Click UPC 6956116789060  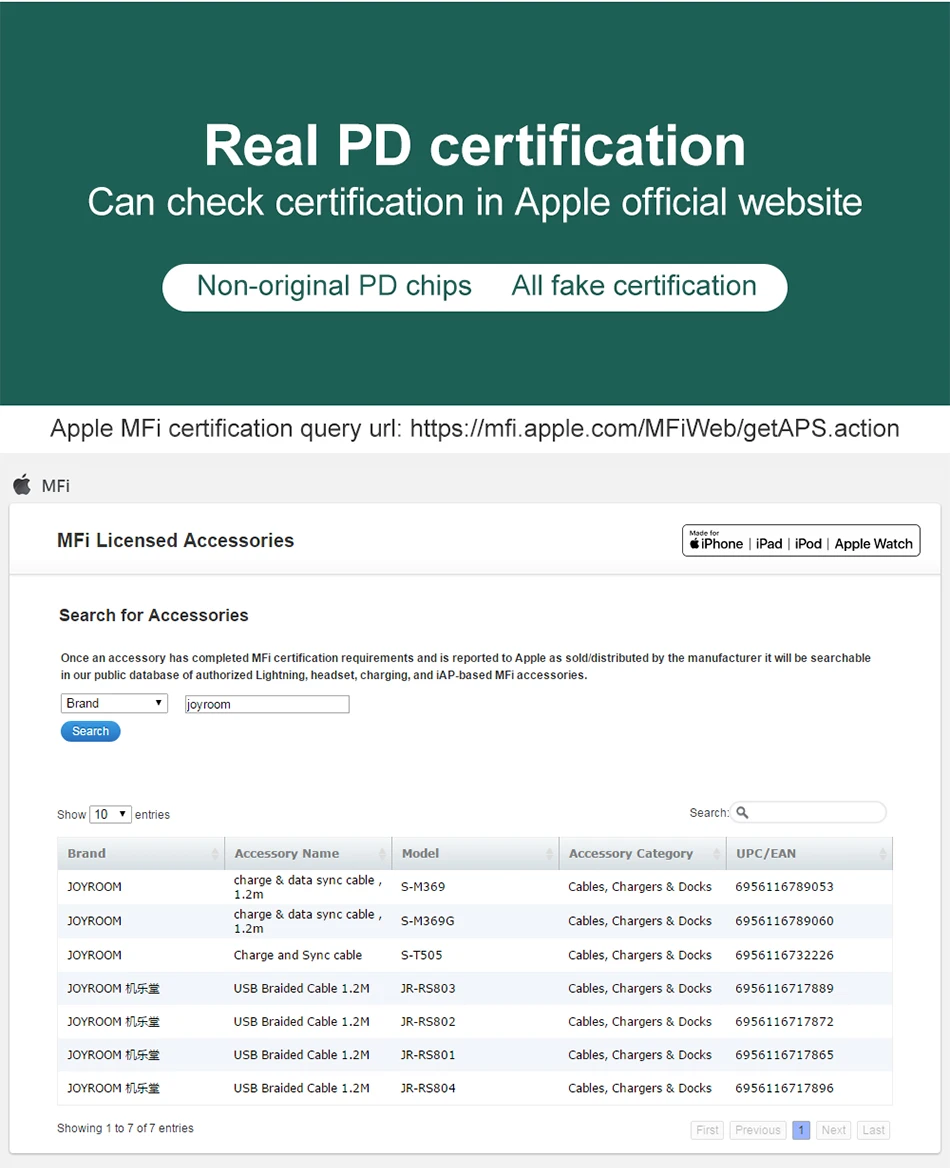(784, 921)
